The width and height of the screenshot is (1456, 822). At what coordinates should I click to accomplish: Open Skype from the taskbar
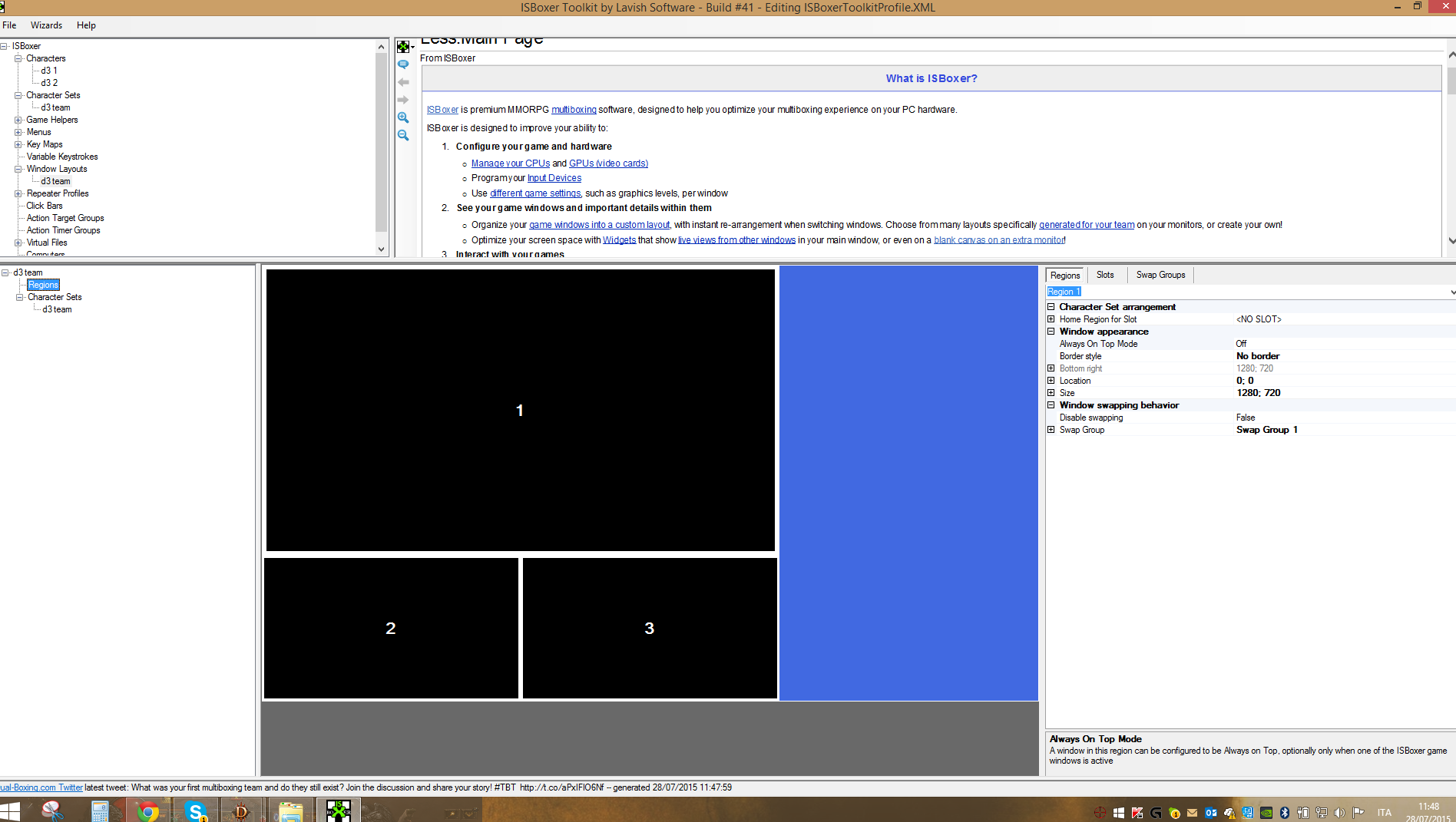(x=196, y=810)
